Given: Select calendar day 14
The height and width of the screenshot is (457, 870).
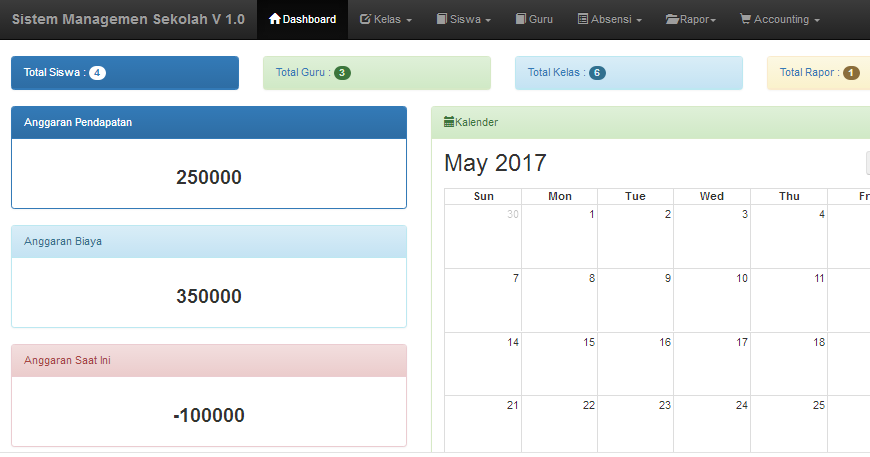Looking at the screenshot, I should point(513,342).
